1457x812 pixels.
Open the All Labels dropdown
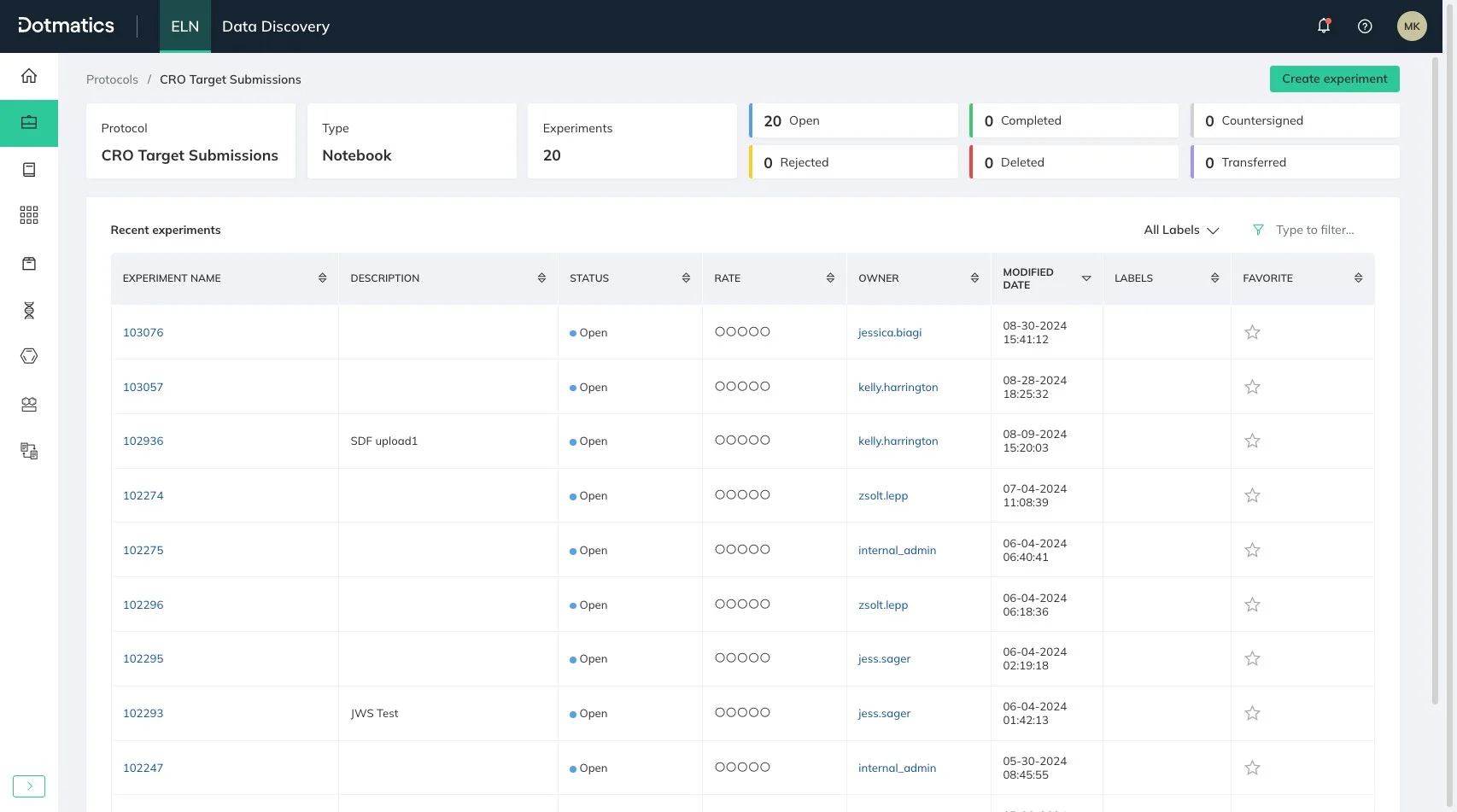[1181, 230]
